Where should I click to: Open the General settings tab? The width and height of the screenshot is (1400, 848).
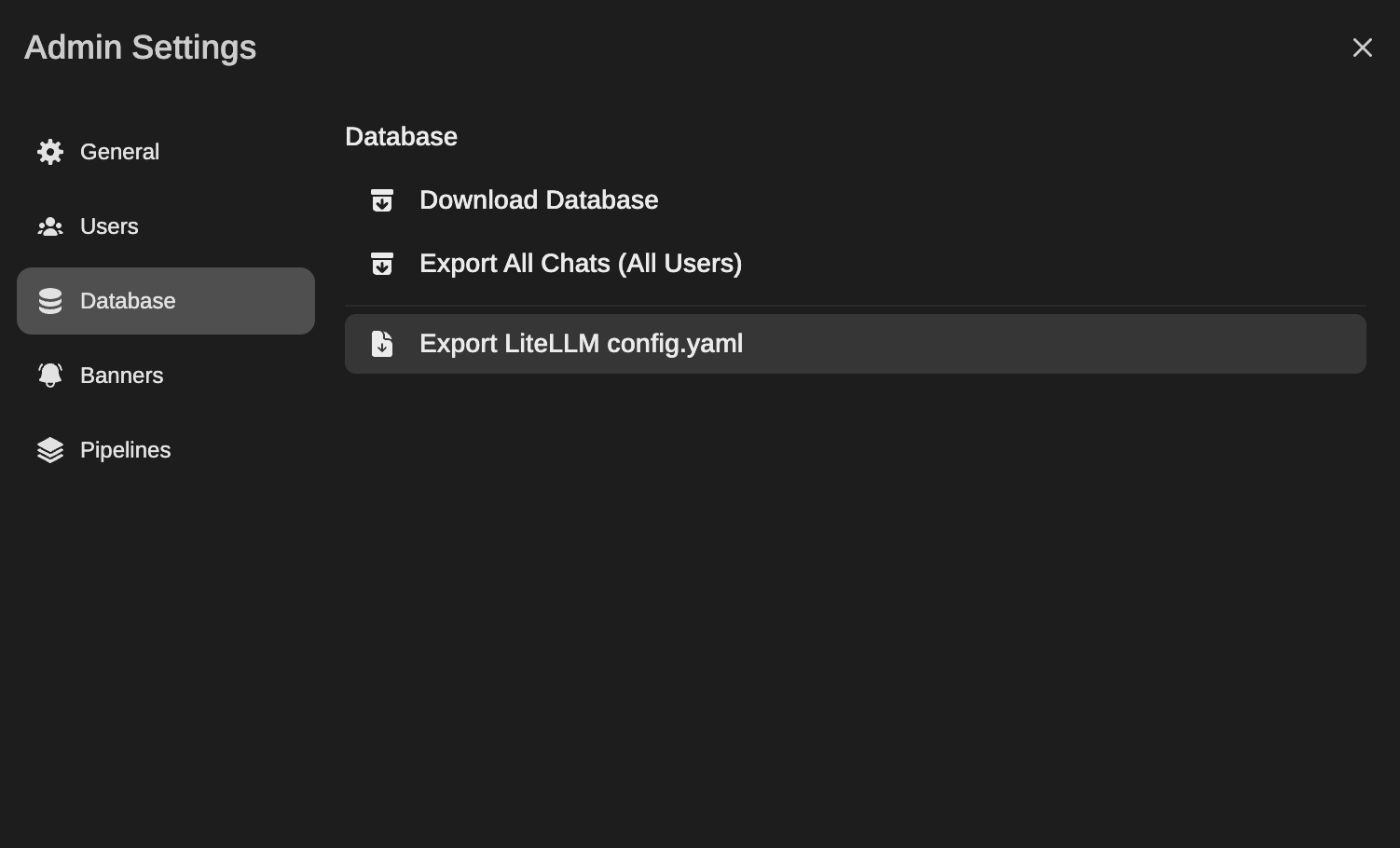(x=119, y=152)
